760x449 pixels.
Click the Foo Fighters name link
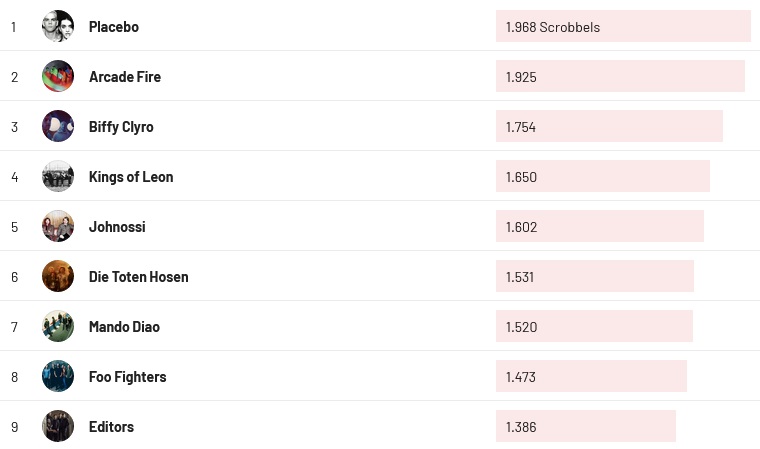pyautogui.click(x=127, y=377)
